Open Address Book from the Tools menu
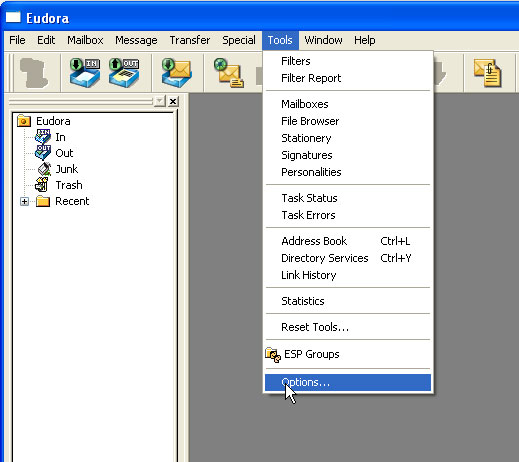The height and width of the screenshot is (462, 519). [348, 241]
